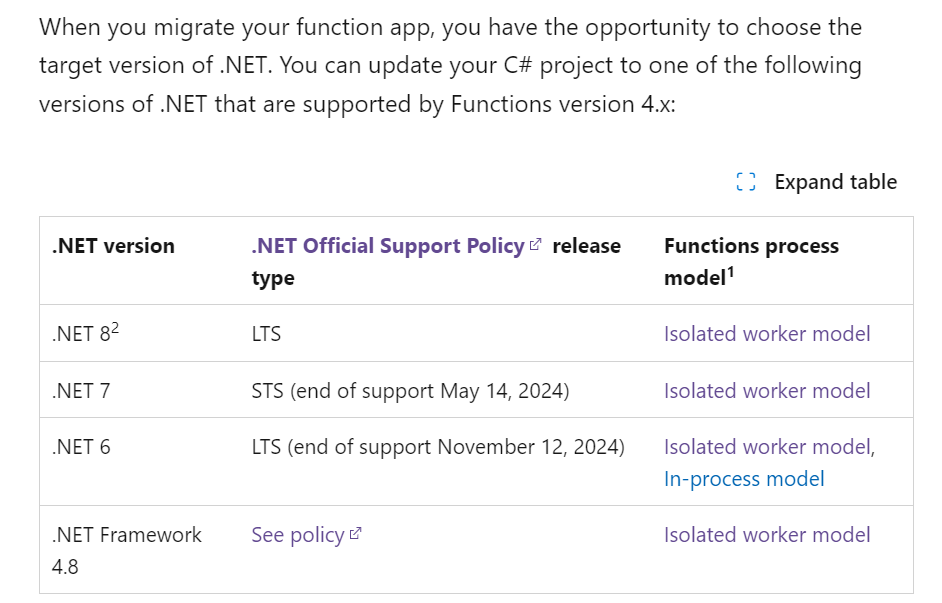
Task: Click external-link icon after See policy
Action: click(355, 533)
